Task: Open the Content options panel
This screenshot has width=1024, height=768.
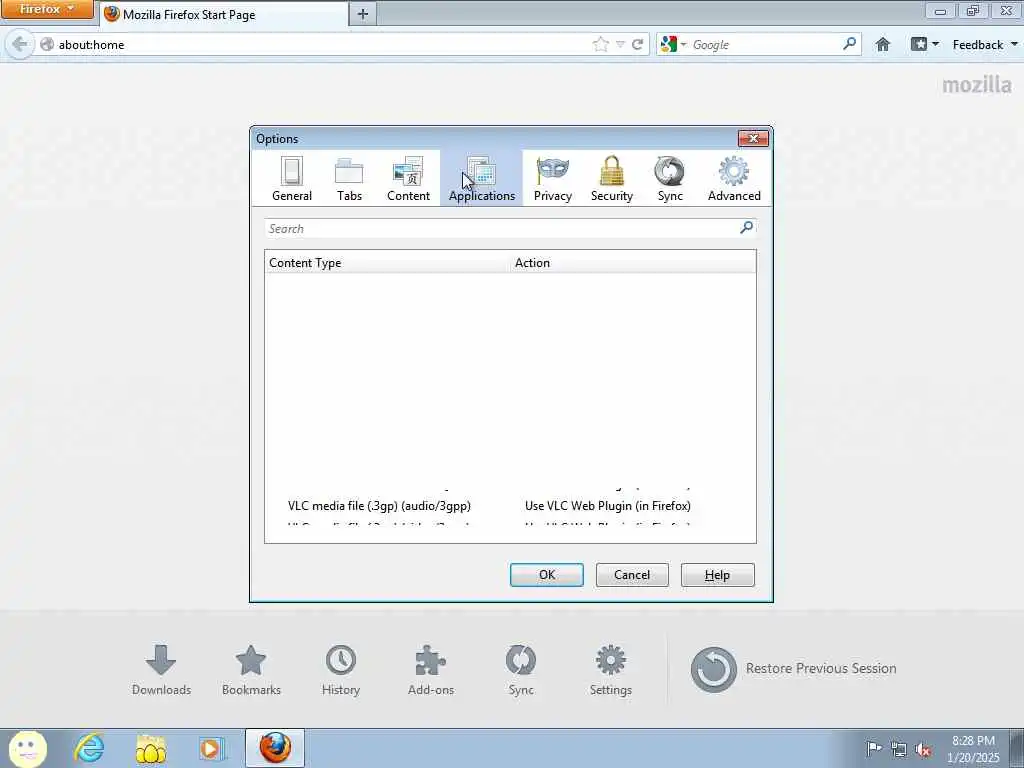Action: (408, 178)
